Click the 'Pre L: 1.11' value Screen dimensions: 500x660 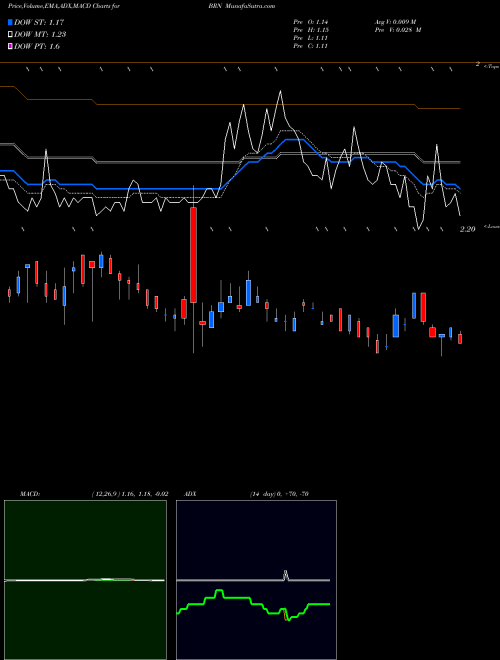(x=311, y=38)
